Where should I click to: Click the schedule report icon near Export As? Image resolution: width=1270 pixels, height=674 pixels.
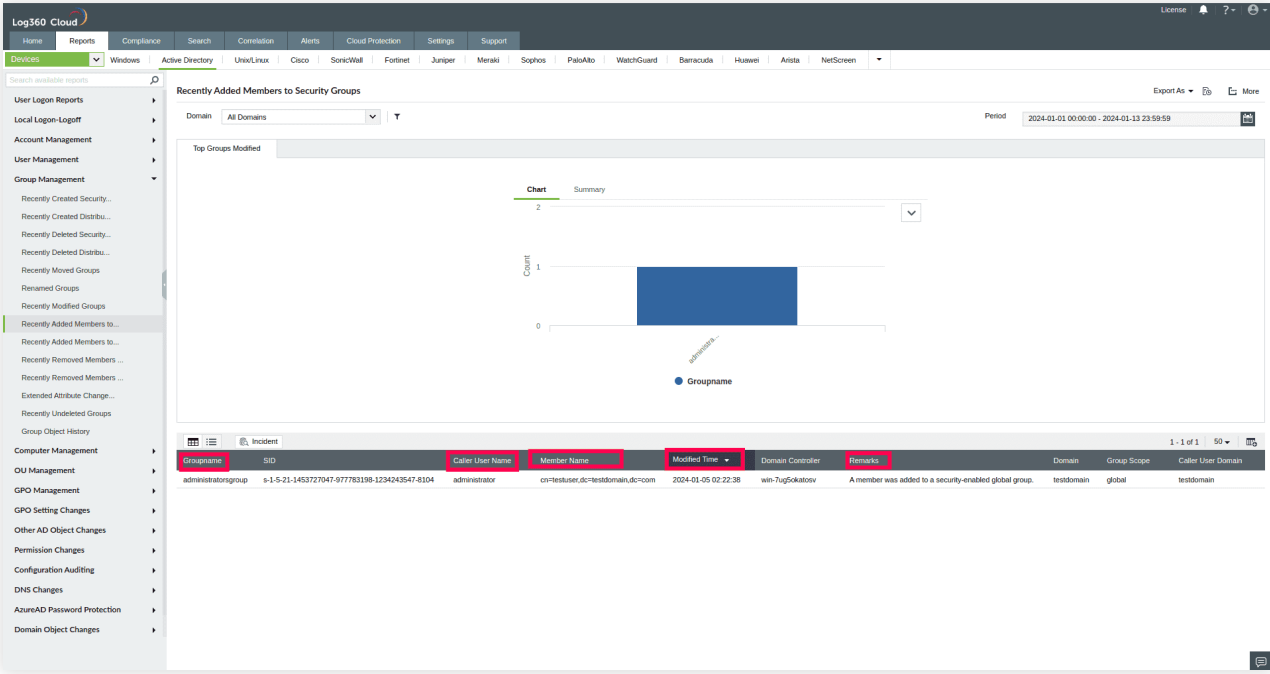1207,91
